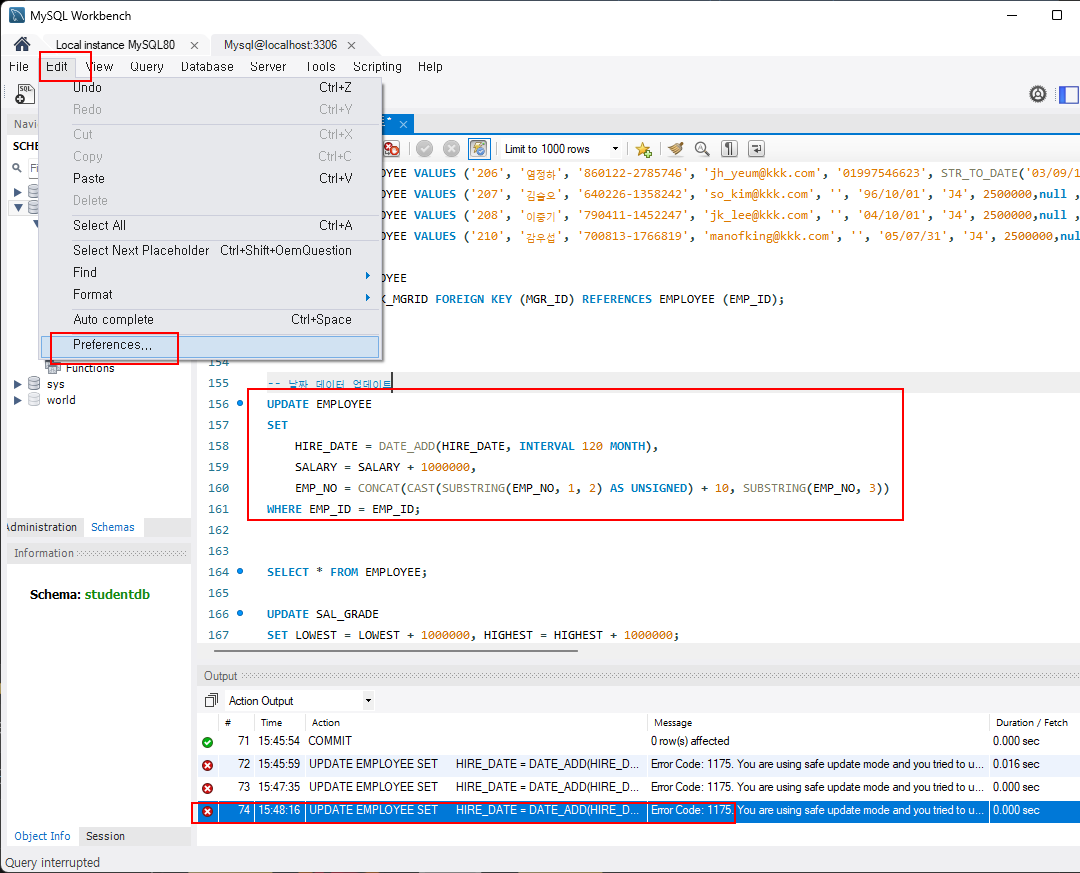Choose Undo from Edit menu
The image size is (1080, 873).
click(x=210, y=88)
